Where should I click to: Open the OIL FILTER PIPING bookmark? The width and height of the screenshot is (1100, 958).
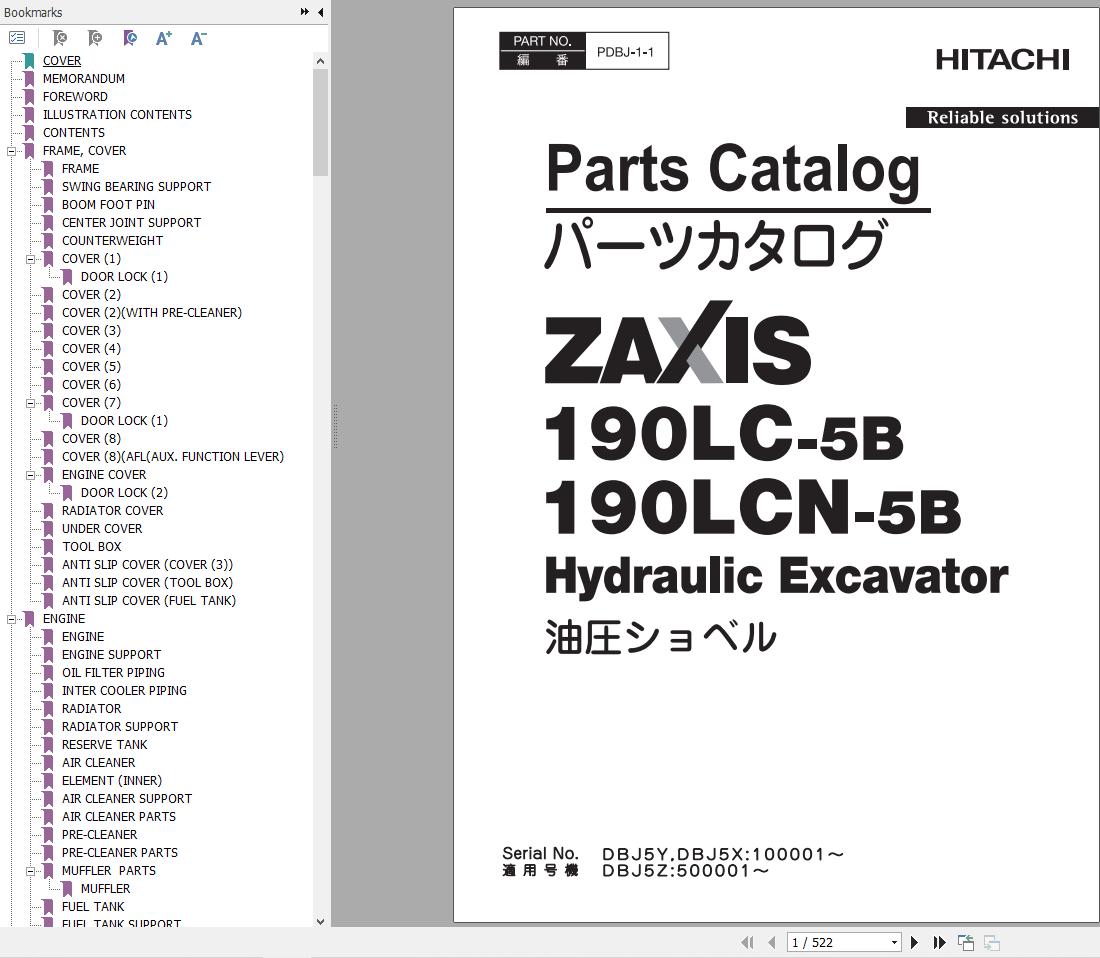point(113,673)
